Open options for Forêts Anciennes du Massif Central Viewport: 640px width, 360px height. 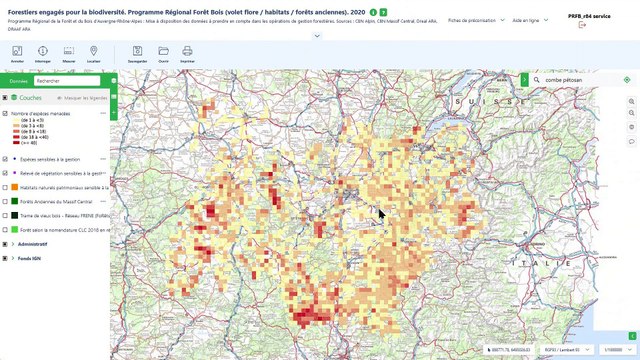[103, 202]
